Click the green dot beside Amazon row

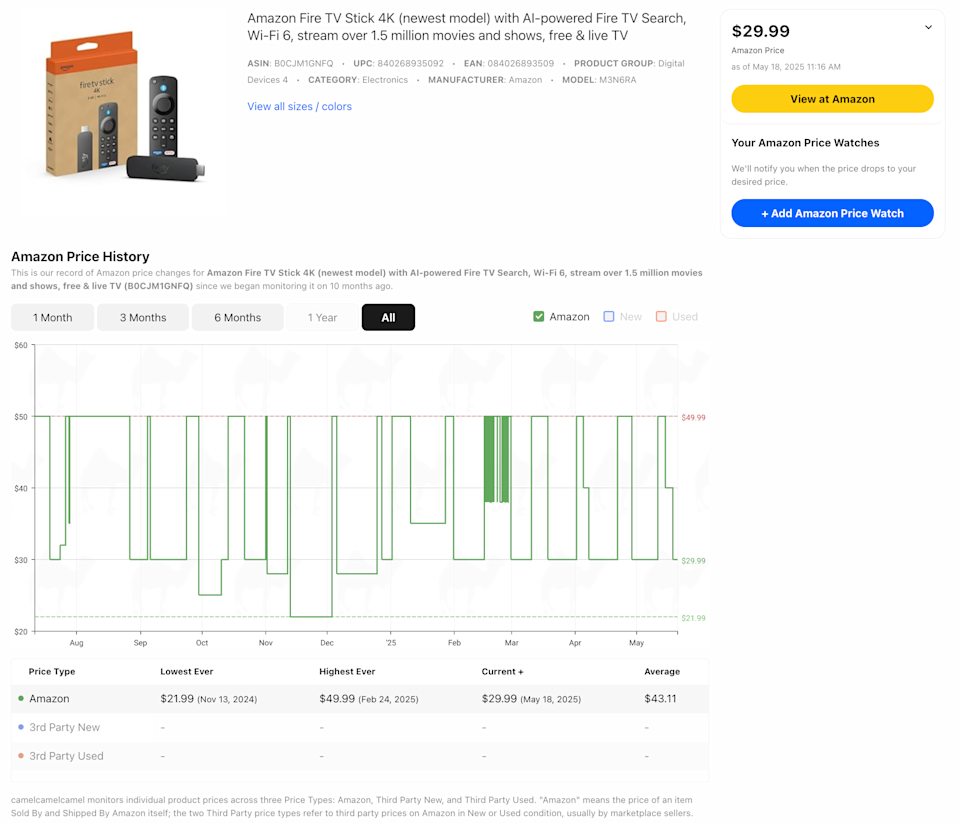coord(21,699)
